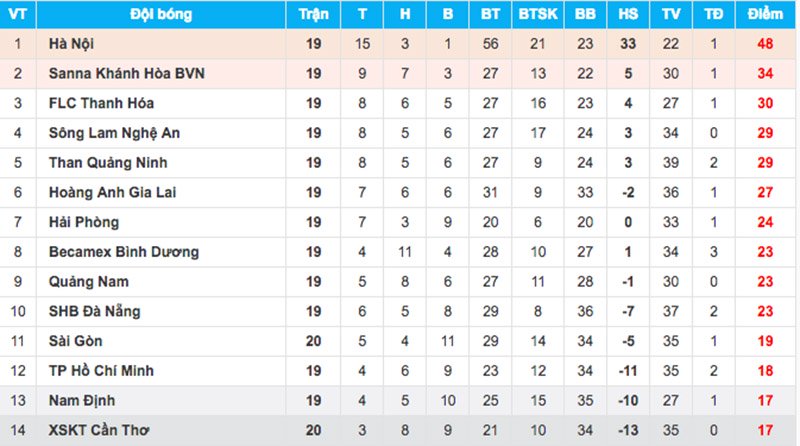Open TP Hồ Chí Minh team

coord(101,370)
